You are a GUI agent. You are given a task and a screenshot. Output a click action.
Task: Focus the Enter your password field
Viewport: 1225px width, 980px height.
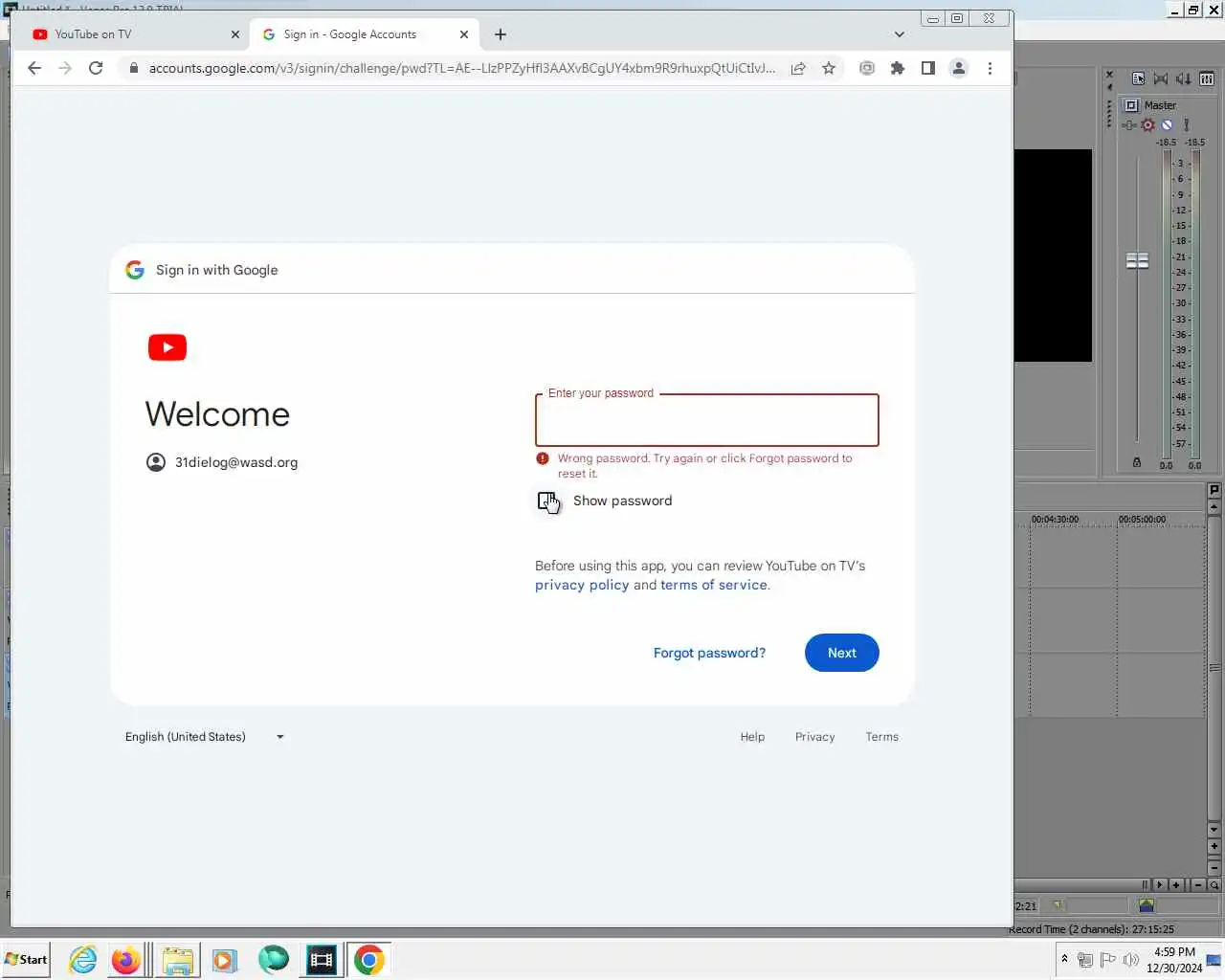(x=707, y=420)
